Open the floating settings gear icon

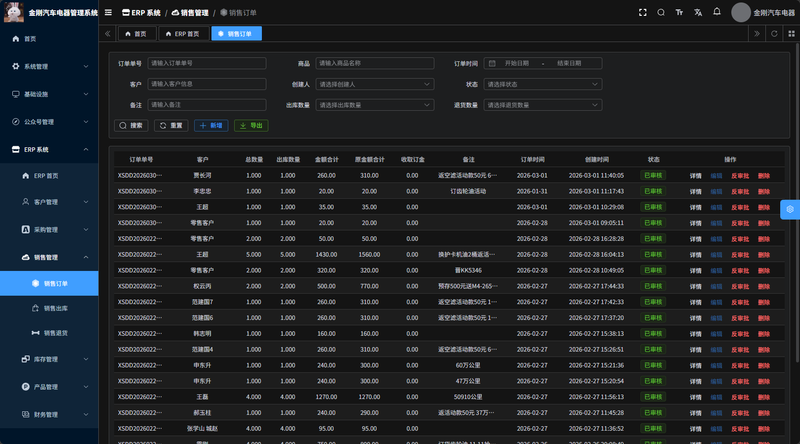pyautogui.click(x=789, y=209)
